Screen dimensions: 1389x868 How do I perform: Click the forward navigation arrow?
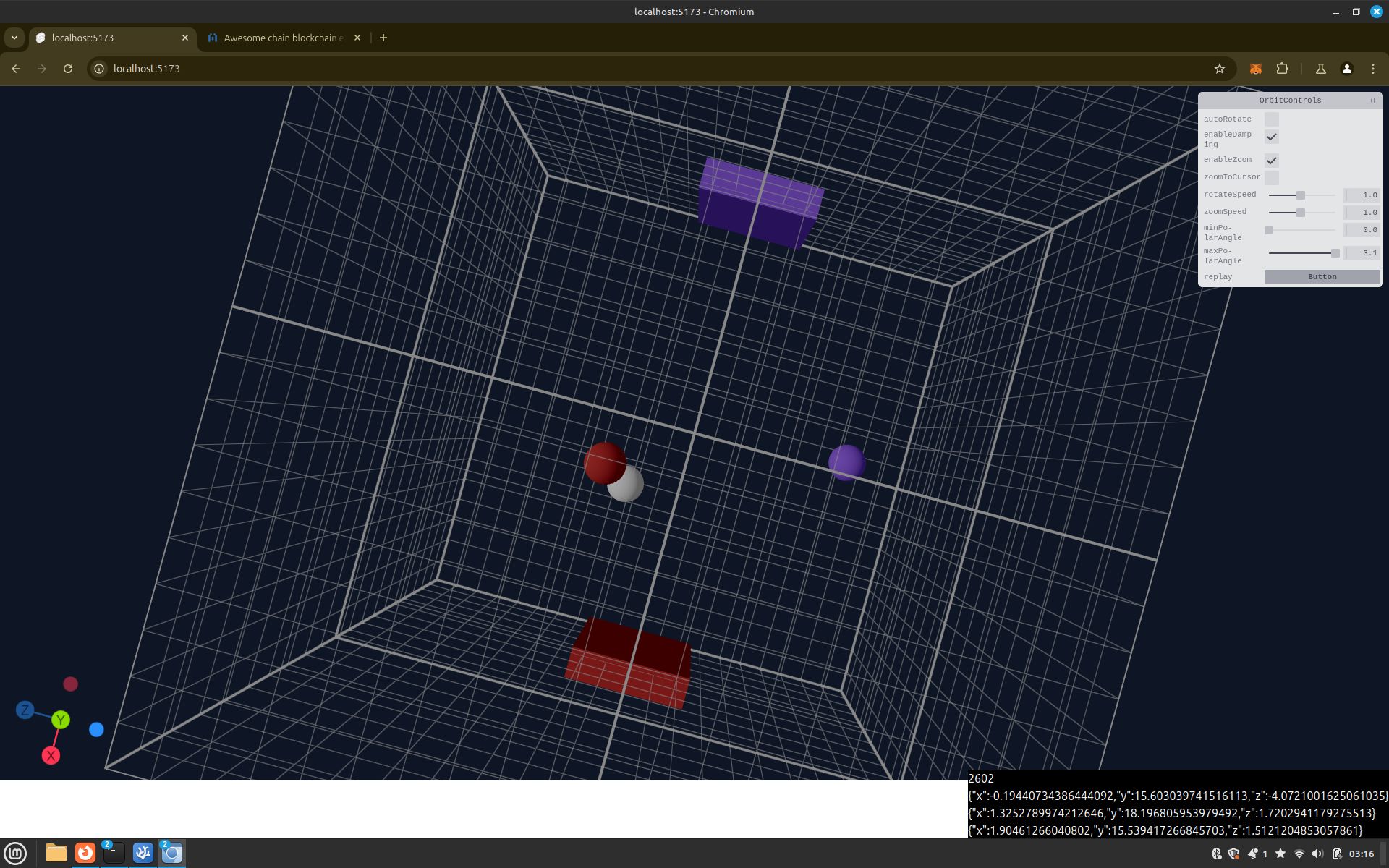point(42,69)
